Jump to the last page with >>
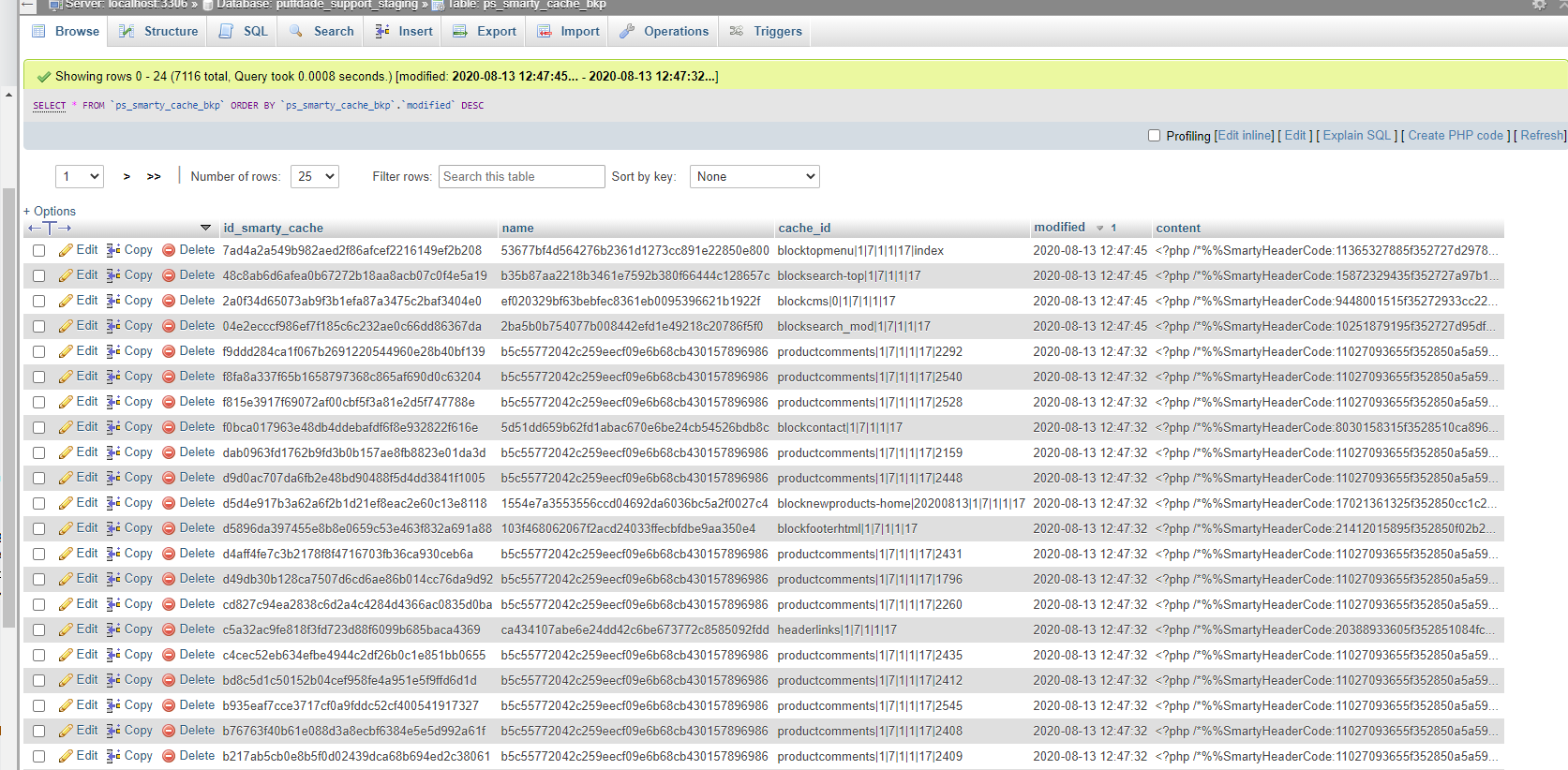Image resolution: width=1568 pixels, height=770 pixels. point(154,176)
